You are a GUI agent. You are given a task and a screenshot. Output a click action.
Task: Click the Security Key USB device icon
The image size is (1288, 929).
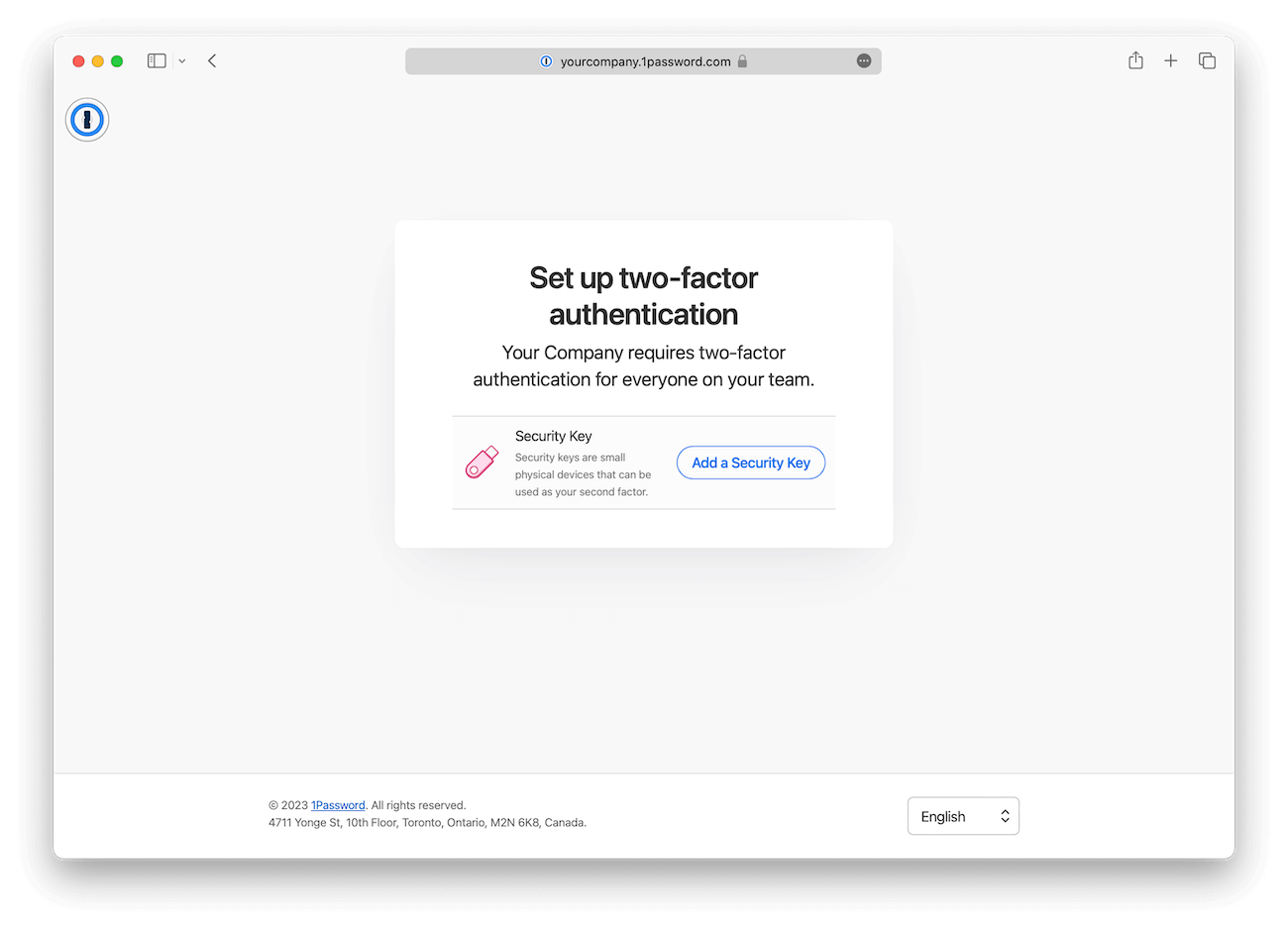tap(481, 463)
